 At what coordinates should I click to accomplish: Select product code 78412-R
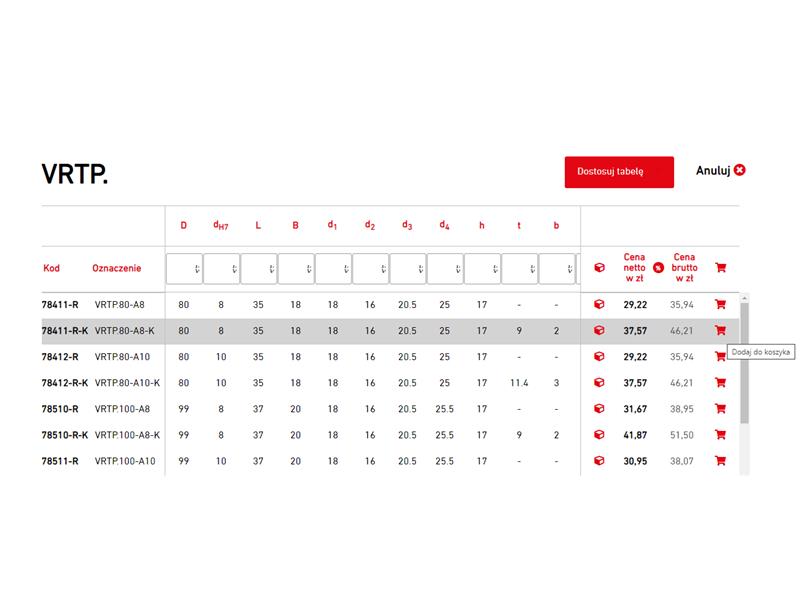point(60,357)
